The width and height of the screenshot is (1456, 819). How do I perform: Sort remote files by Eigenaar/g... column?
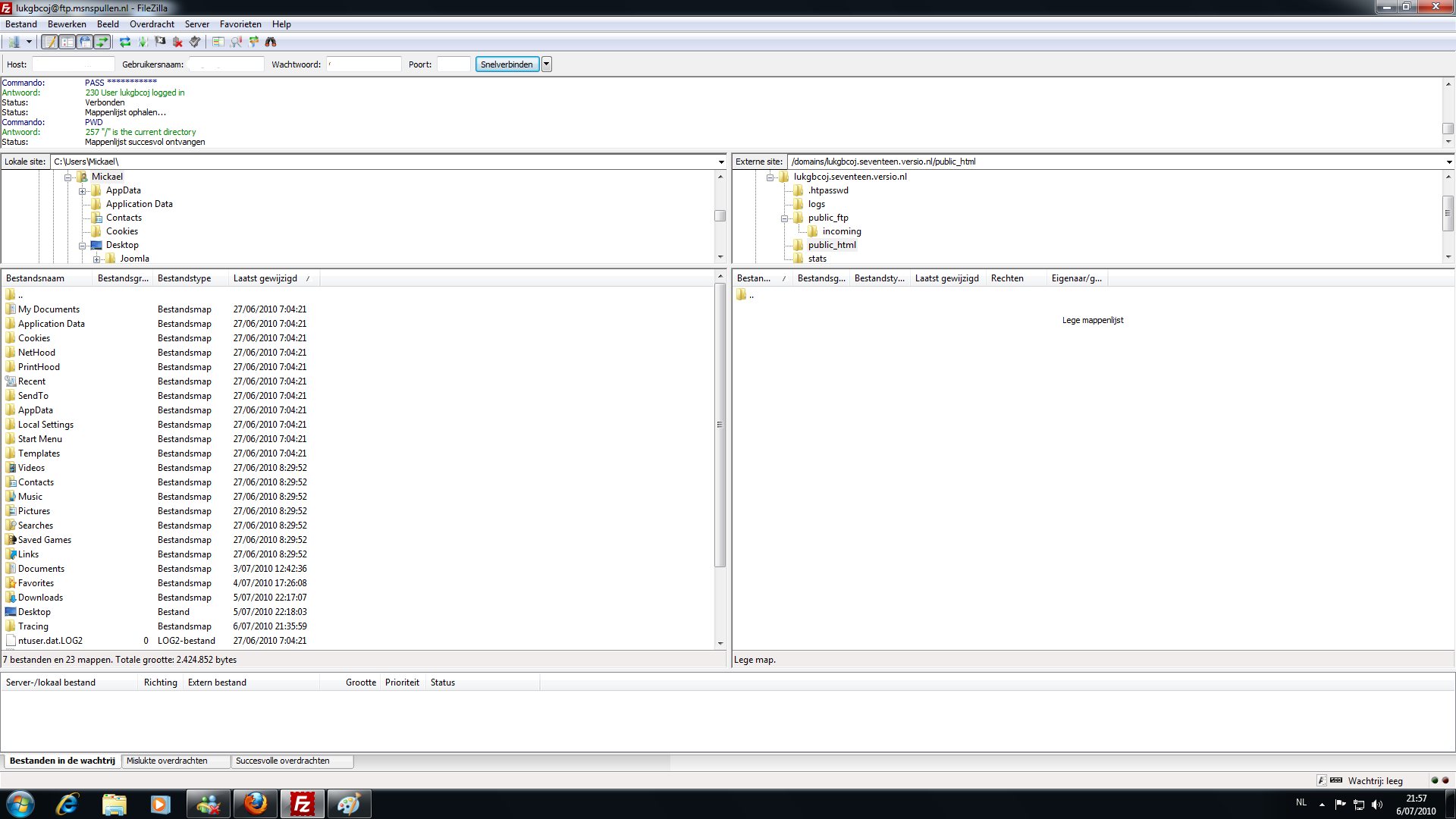(1077, 278)
